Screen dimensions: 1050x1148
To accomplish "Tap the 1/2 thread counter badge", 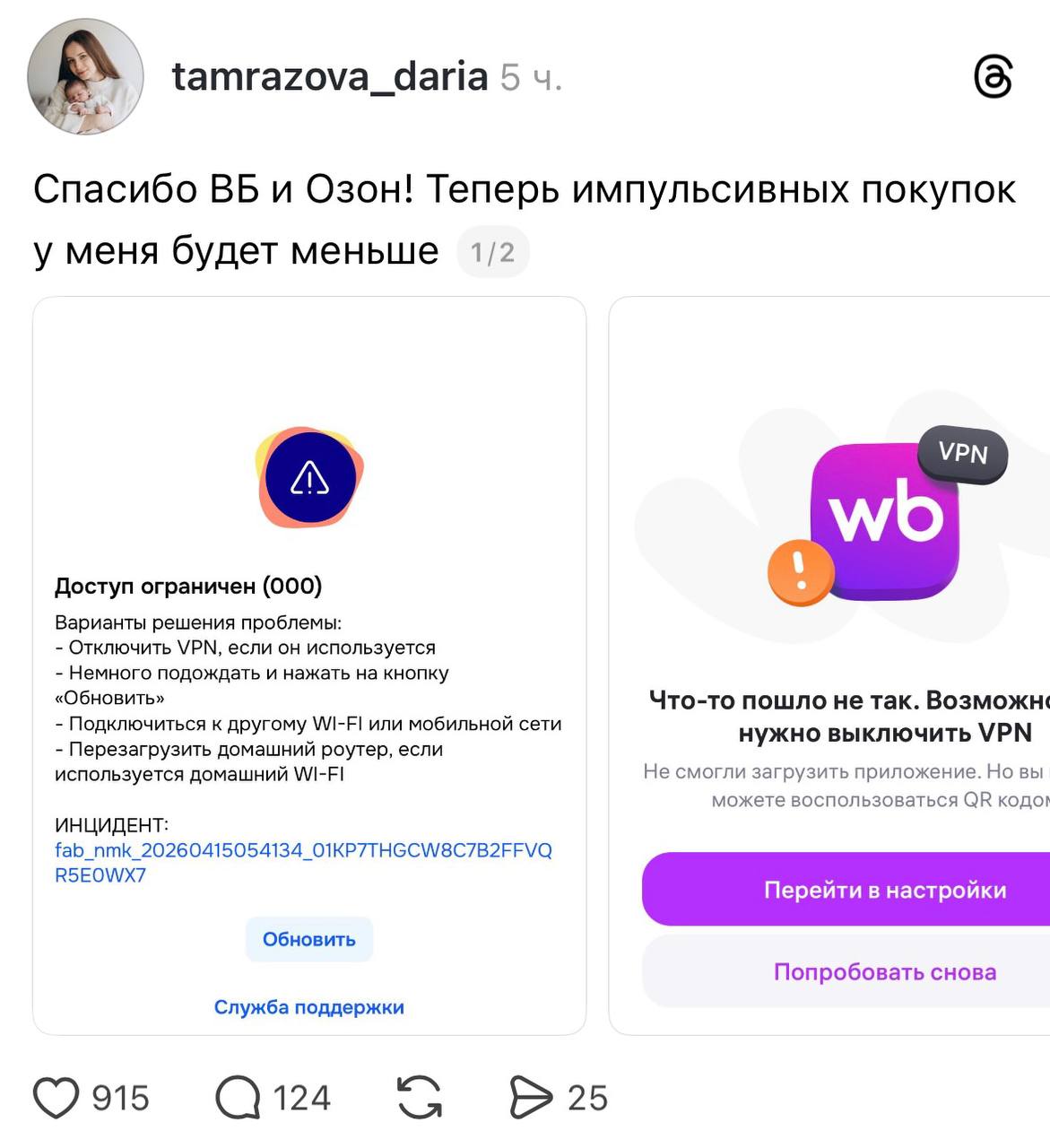I will point(493,252).
